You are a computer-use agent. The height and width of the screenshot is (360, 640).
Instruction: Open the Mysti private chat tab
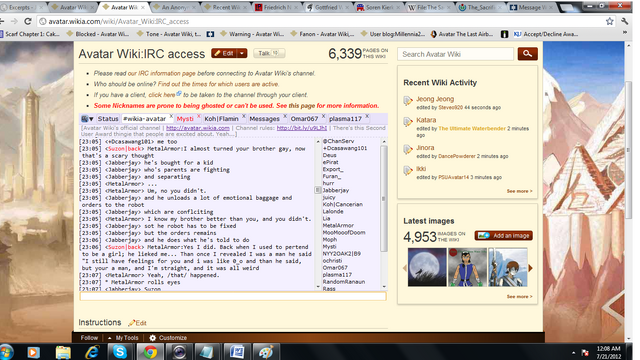[x=185, y=119]
